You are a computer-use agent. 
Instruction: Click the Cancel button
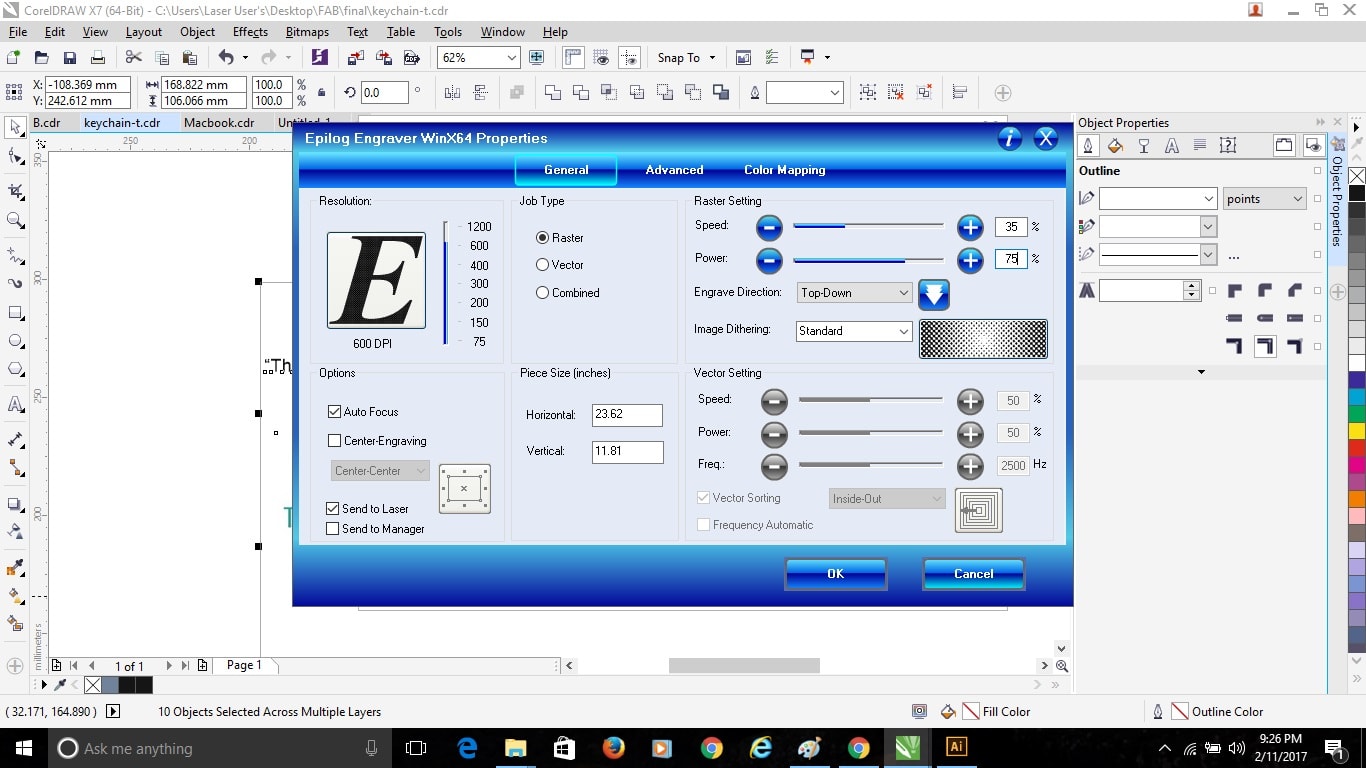tap(973, 574)
